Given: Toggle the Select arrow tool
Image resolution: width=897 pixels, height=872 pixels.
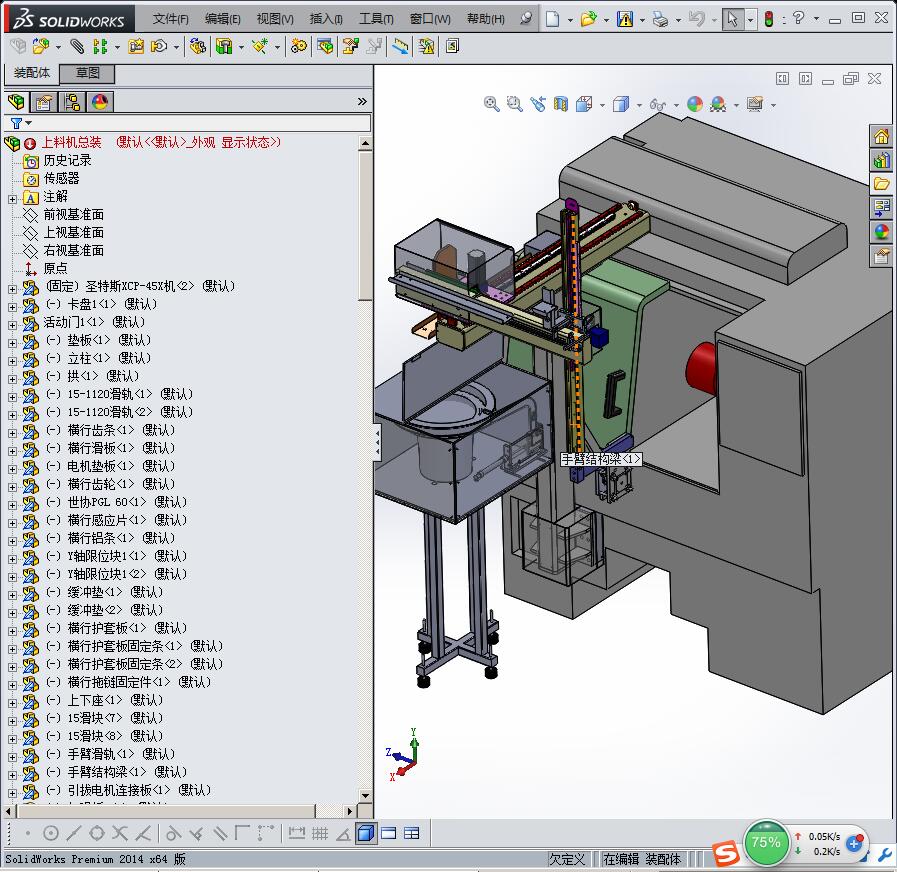Looking at the screenshot, I should click(x=733, y=19).
